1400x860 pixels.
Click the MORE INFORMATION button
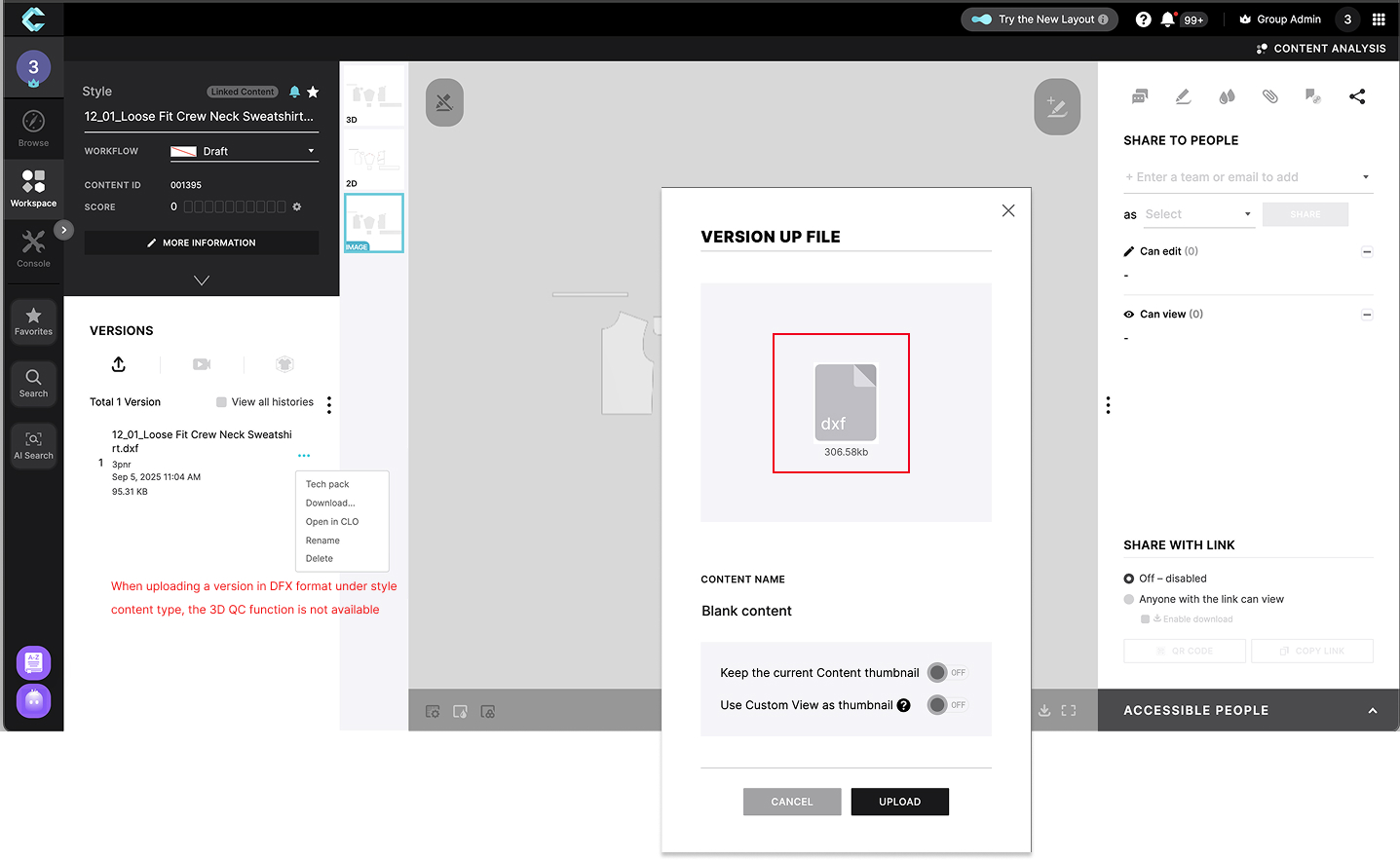(201, 242)
